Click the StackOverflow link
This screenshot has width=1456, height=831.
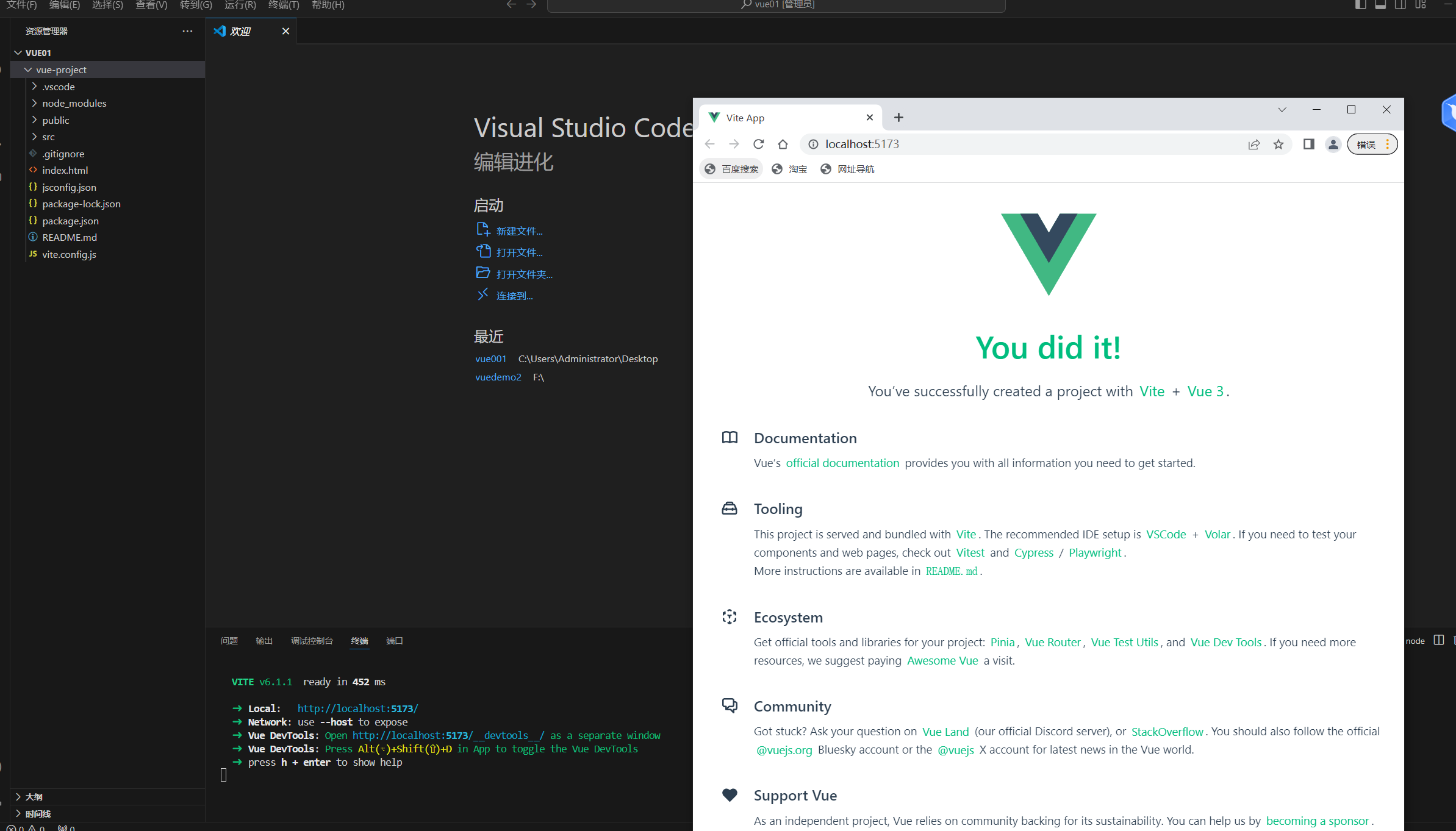pyautogui.click(x=1167, y=732)
